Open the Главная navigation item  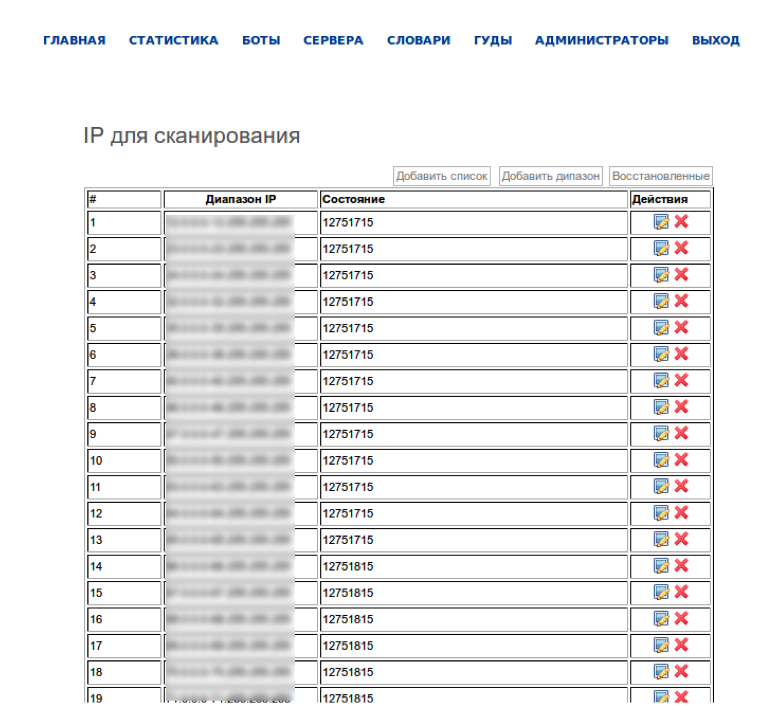tap(74, 41)
